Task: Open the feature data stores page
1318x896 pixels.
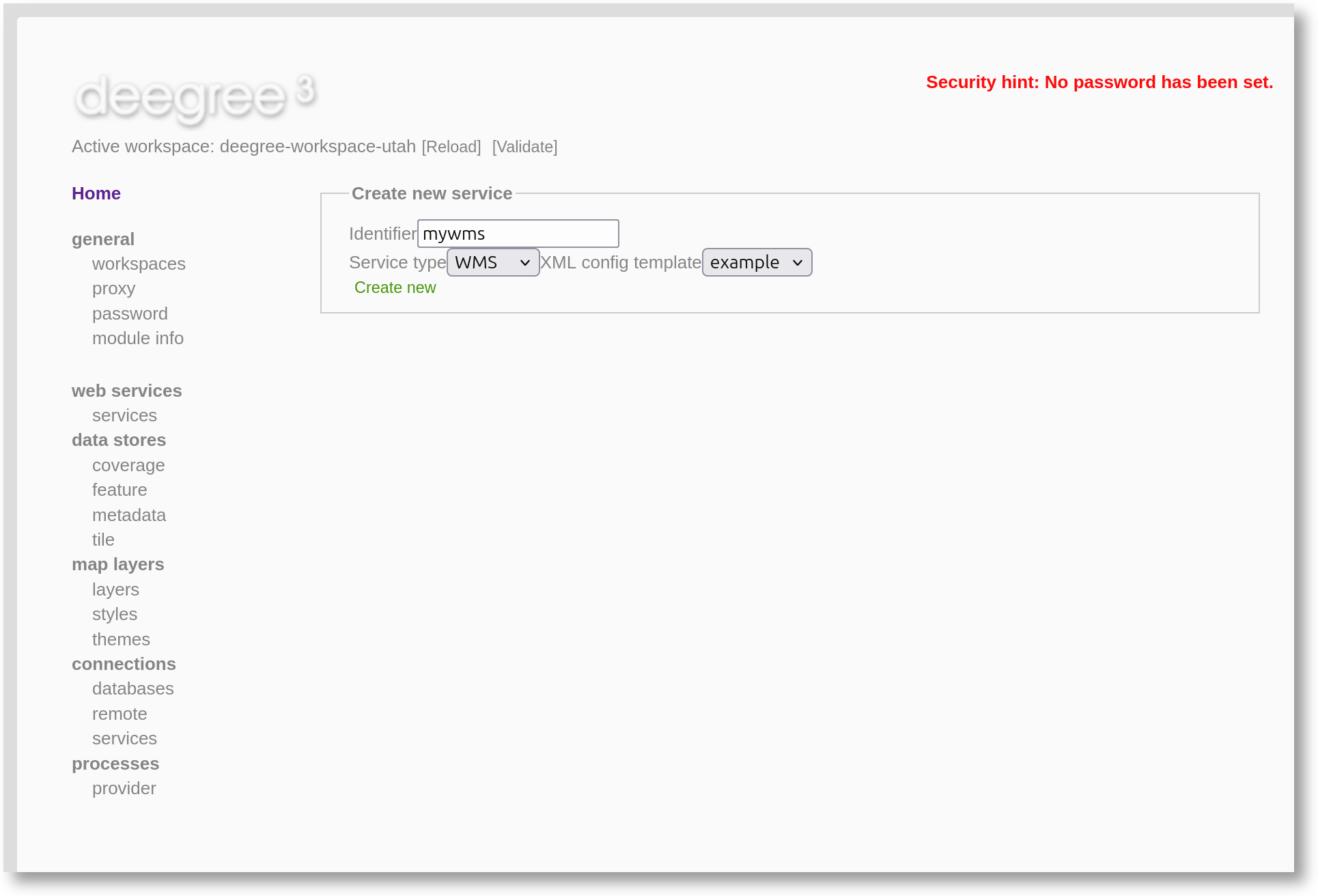Action: 120,490
